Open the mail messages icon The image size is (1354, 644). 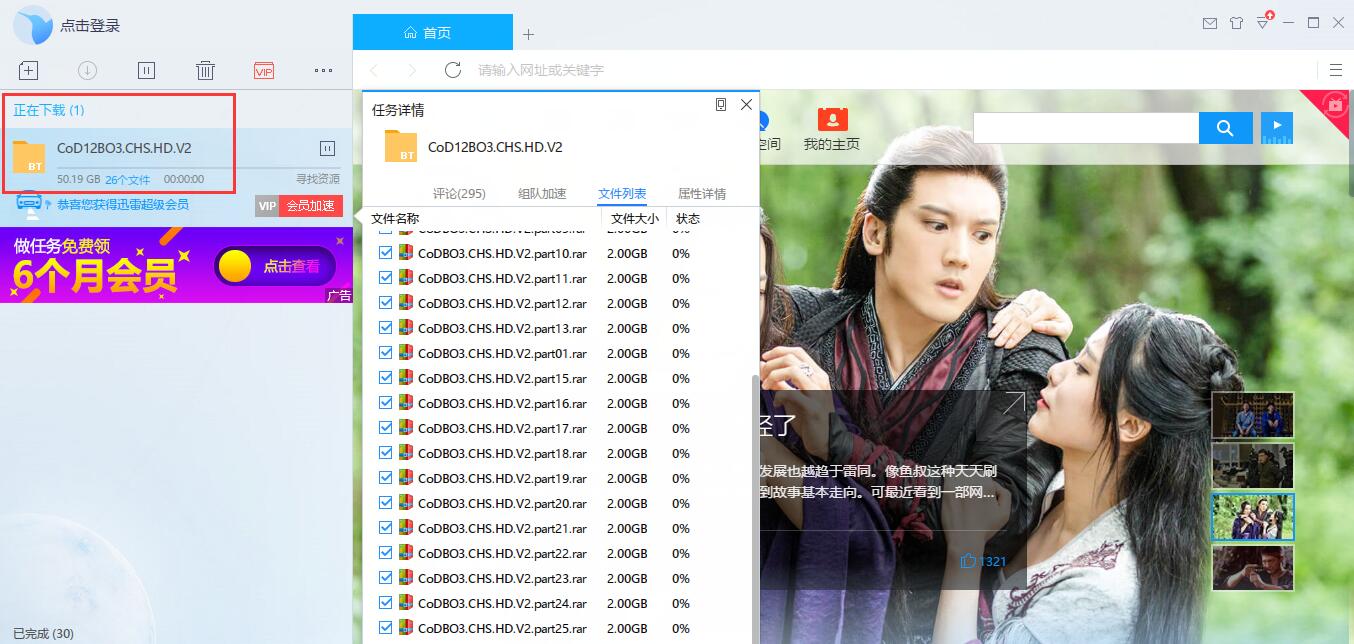(x=1210, y=23)
